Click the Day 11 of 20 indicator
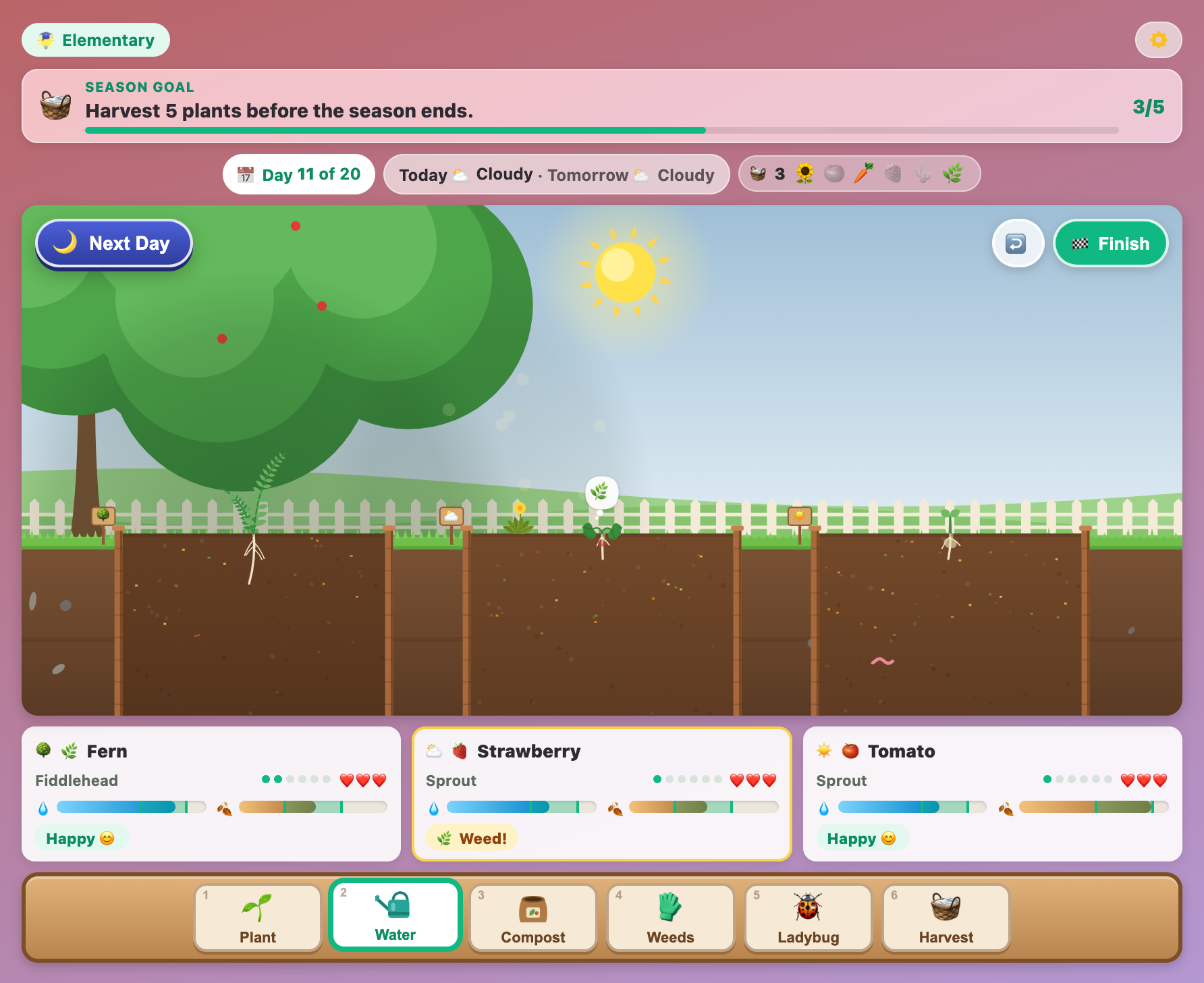 tap(299, 174)
